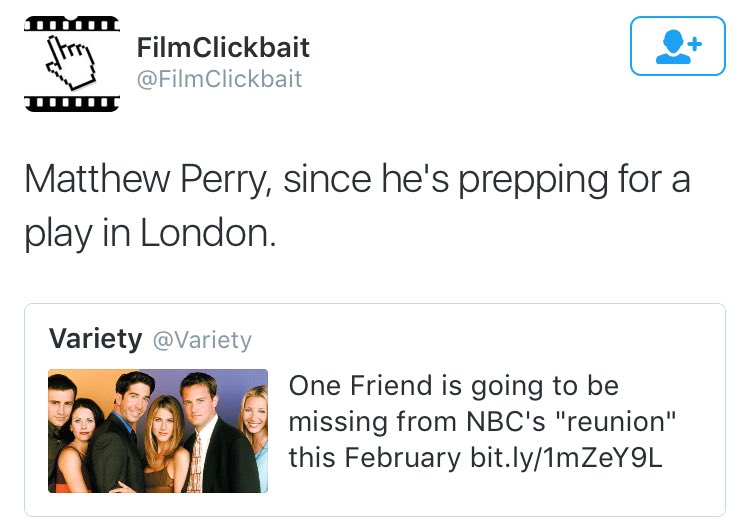743x517 pixels.
Task: Follow the bit.ly/1mZeY9L link
Action: (x=566, y=457)
